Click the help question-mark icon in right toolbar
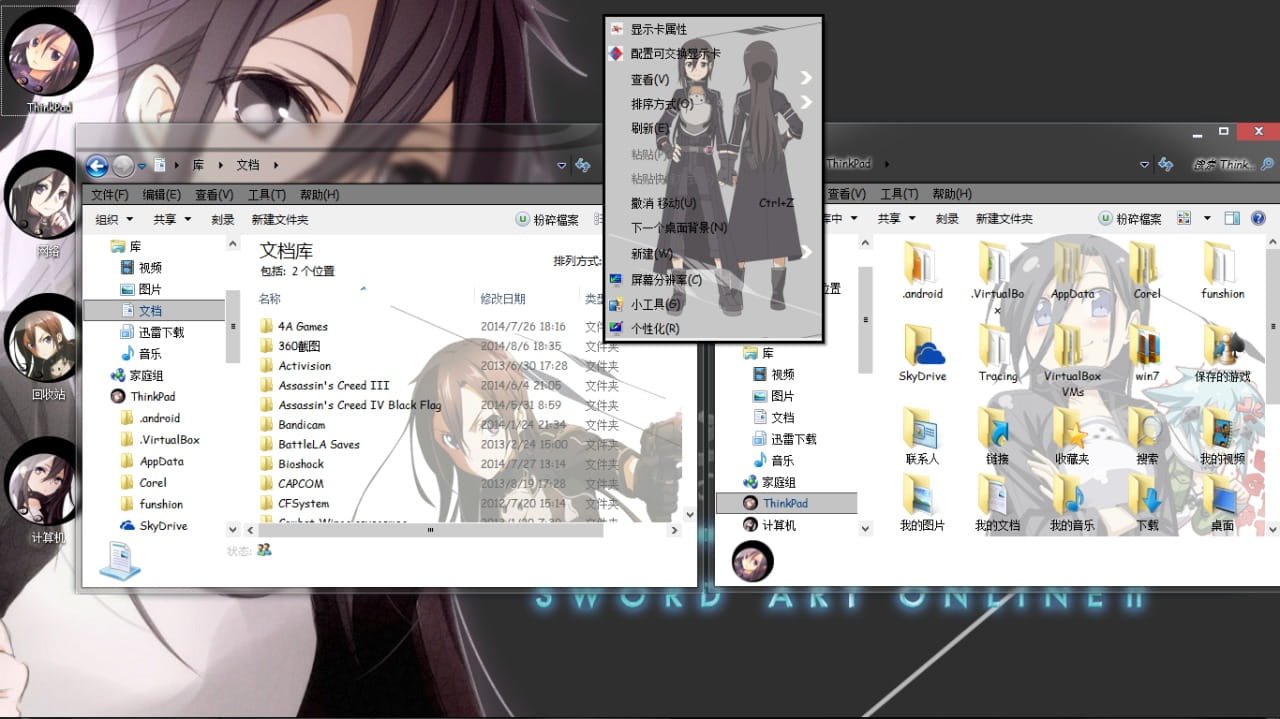 pyautogui.click(x=1258, y=218)
